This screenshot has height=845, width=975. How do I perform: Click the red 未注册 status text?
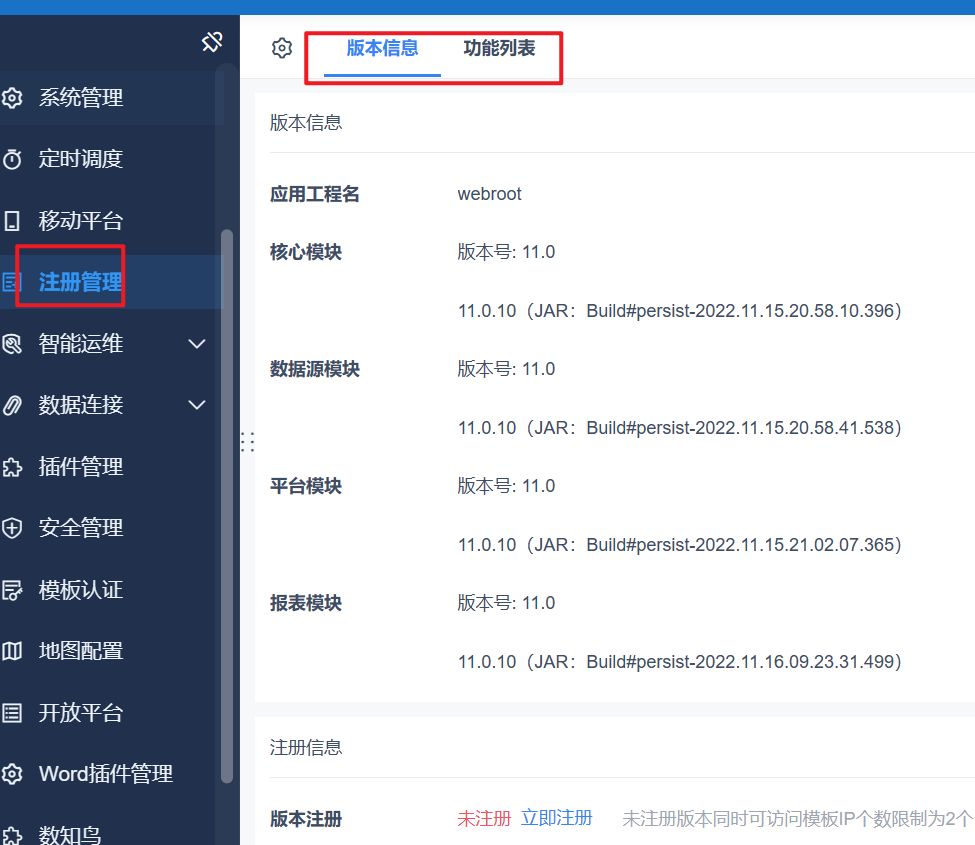484,818
